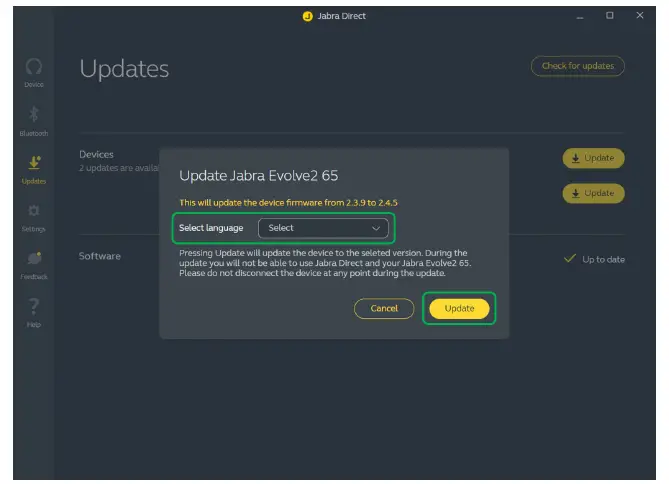Click the yellow Update button in dialog
The width and height of the screenshot is (669, 484).
click(459, 308)
